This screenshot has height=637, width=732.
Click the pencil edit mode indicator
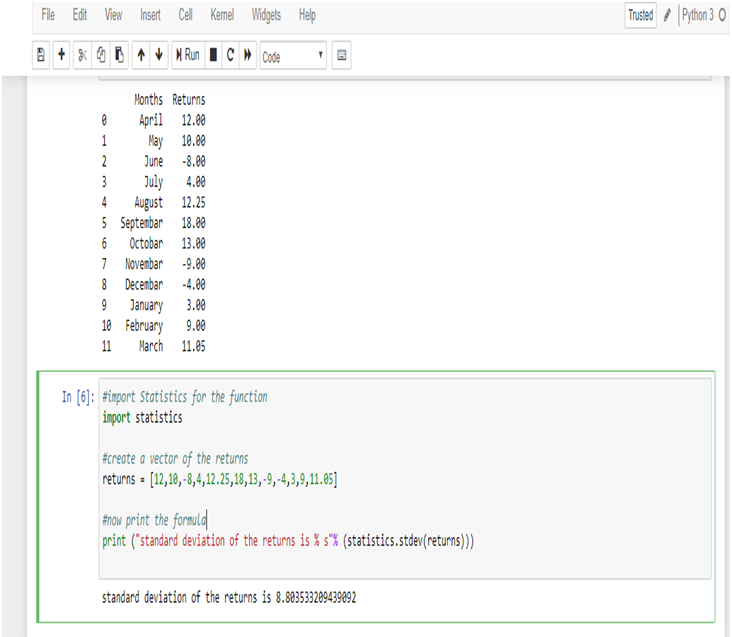pos(667,15)
